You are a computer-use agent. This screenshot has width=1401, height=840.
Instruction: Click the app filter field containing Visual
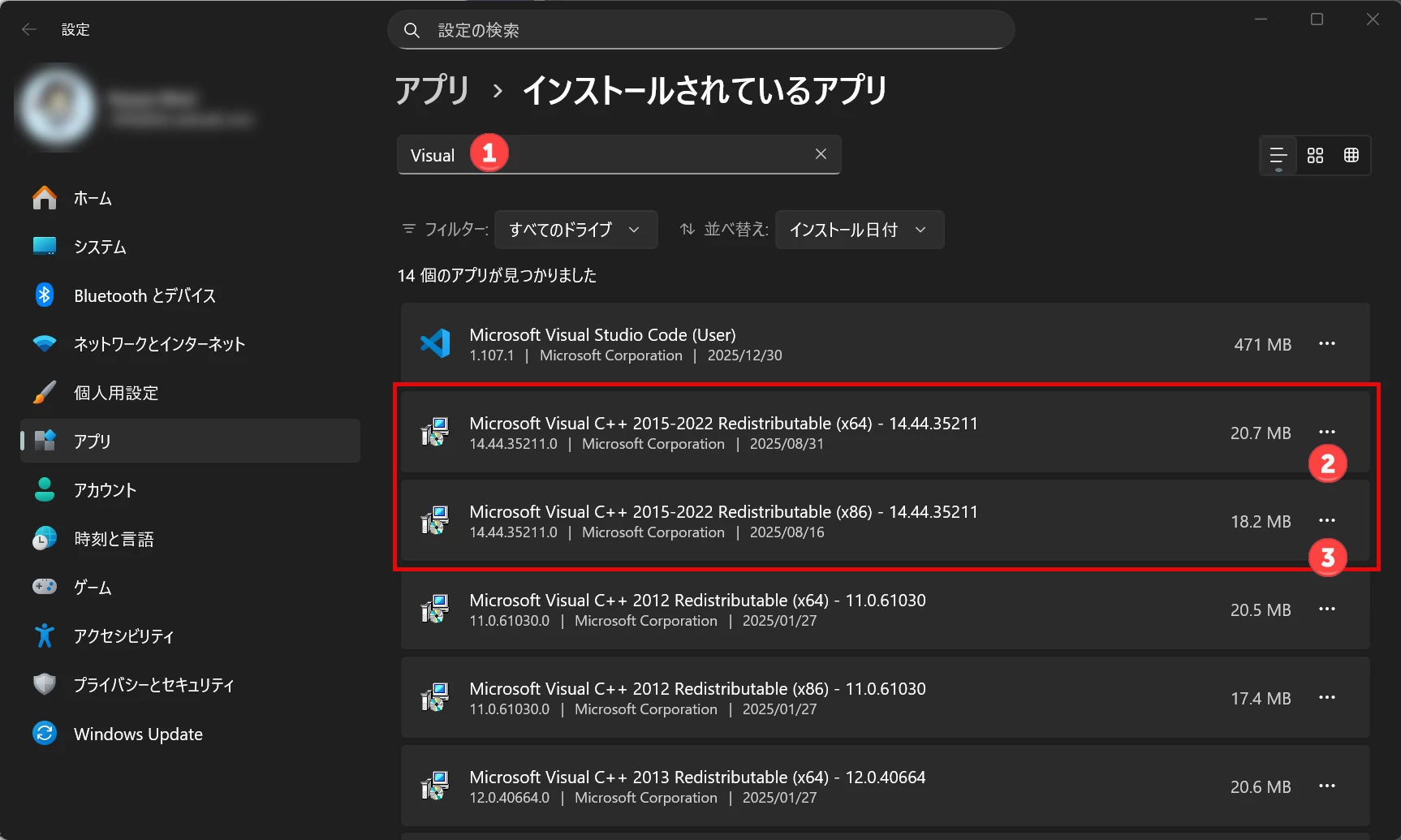tap(619, 155)
